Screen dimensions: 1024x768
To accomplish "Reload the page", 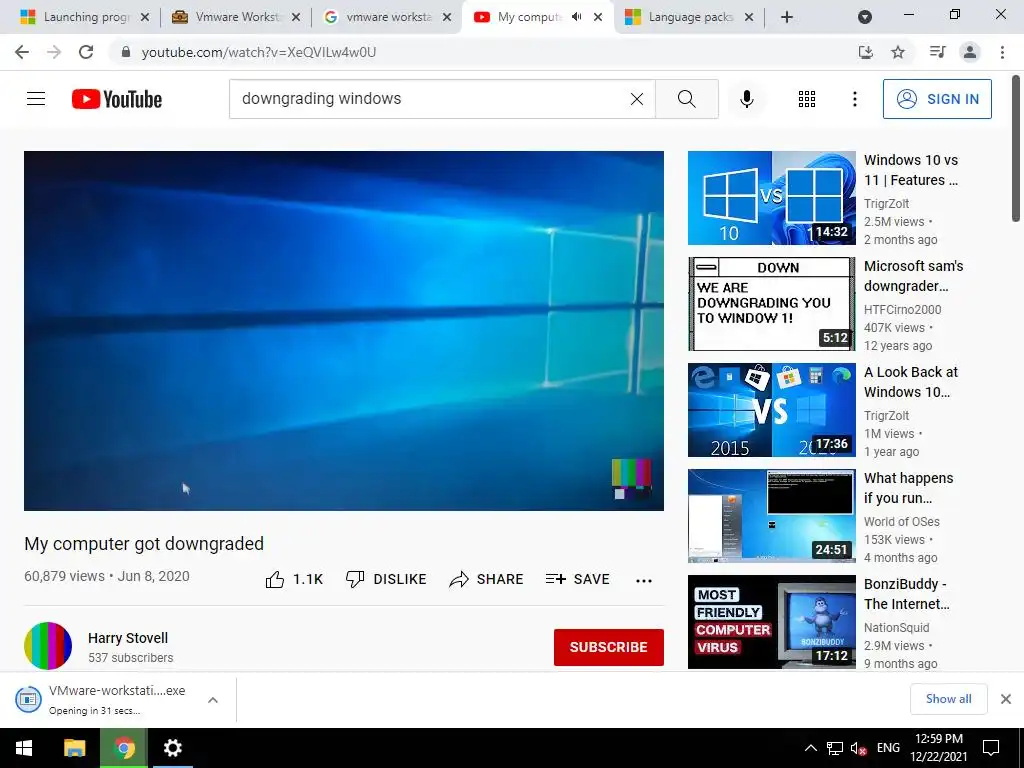I will (x=86, y=52).
